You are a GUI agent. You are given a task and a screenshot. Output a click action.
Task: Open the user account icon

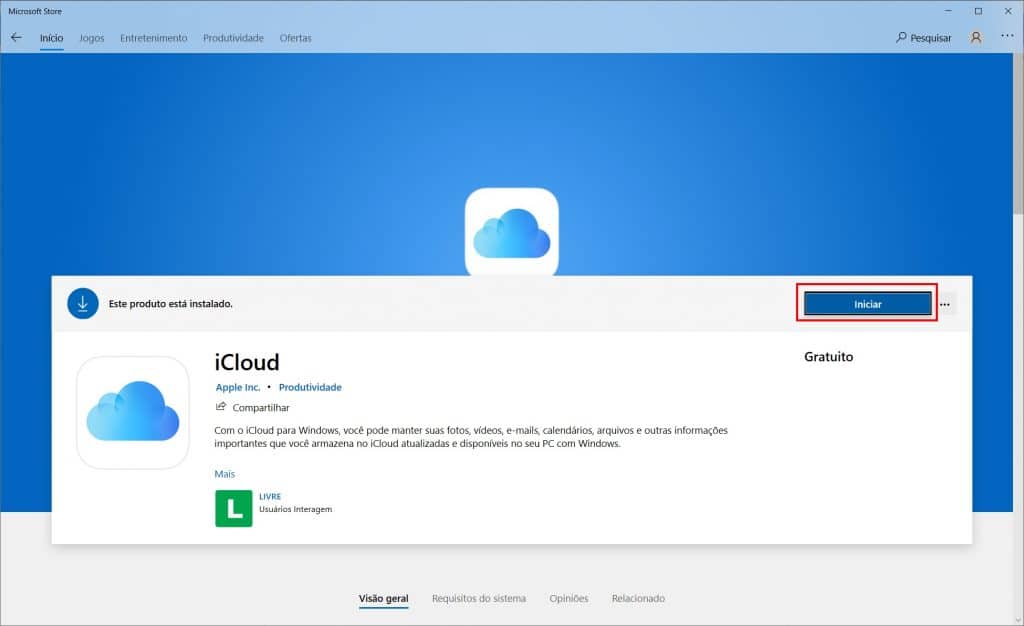(x=976, y=38)
